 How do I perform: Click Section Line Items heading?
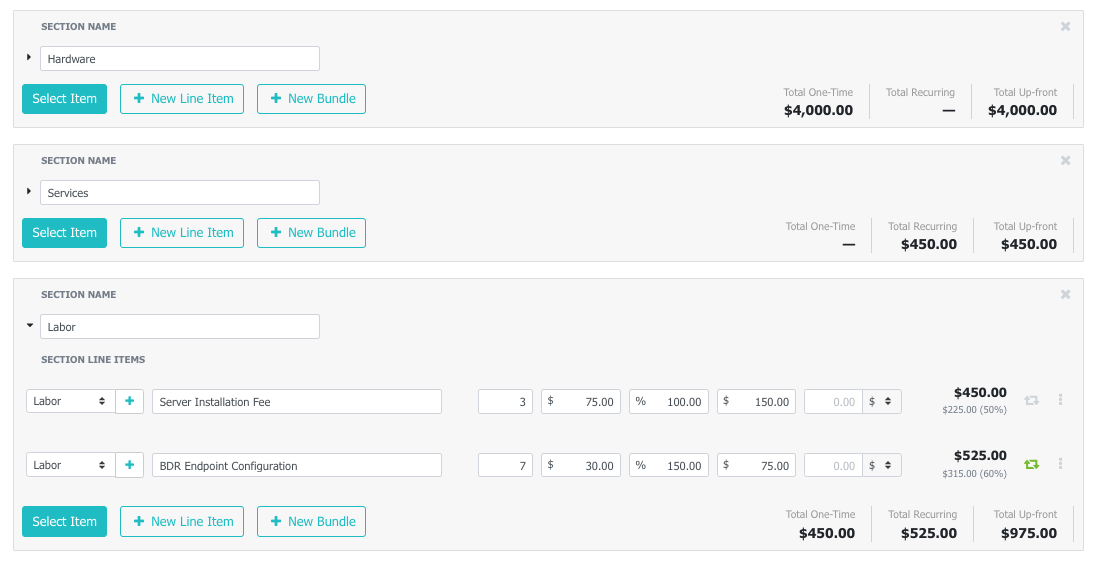point(93,359)
